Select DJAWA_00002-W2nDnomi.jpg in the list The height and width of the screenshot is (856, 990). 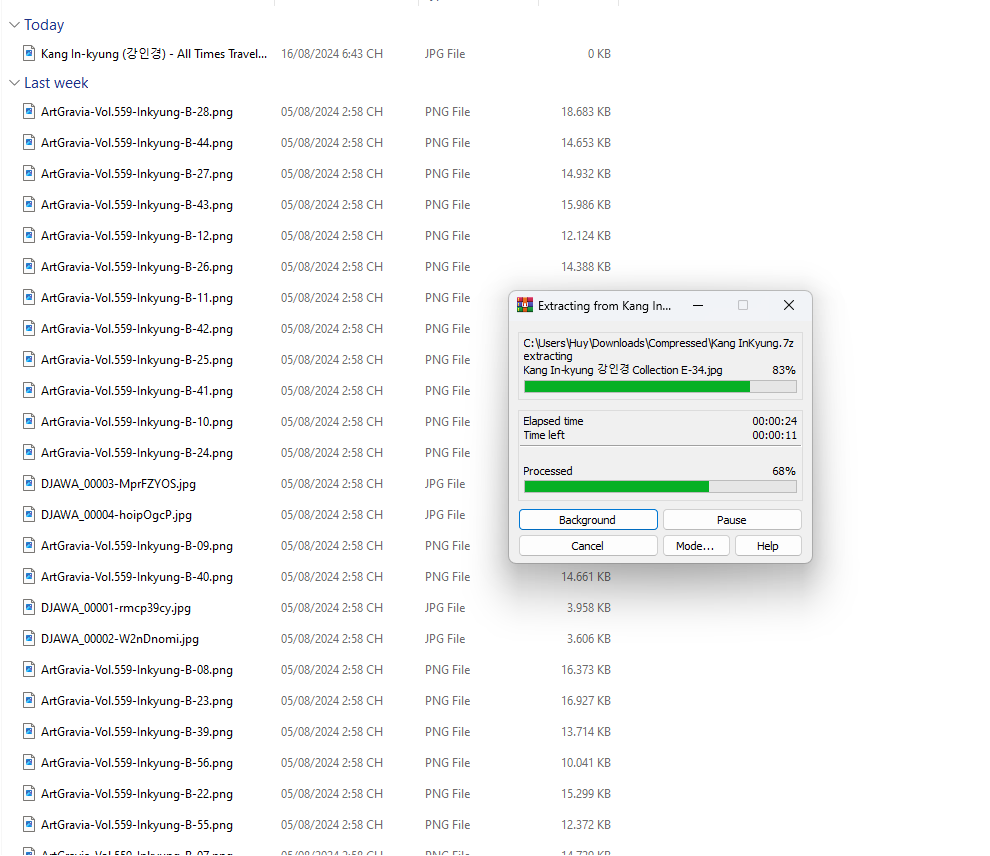click(x=120, y=639)
